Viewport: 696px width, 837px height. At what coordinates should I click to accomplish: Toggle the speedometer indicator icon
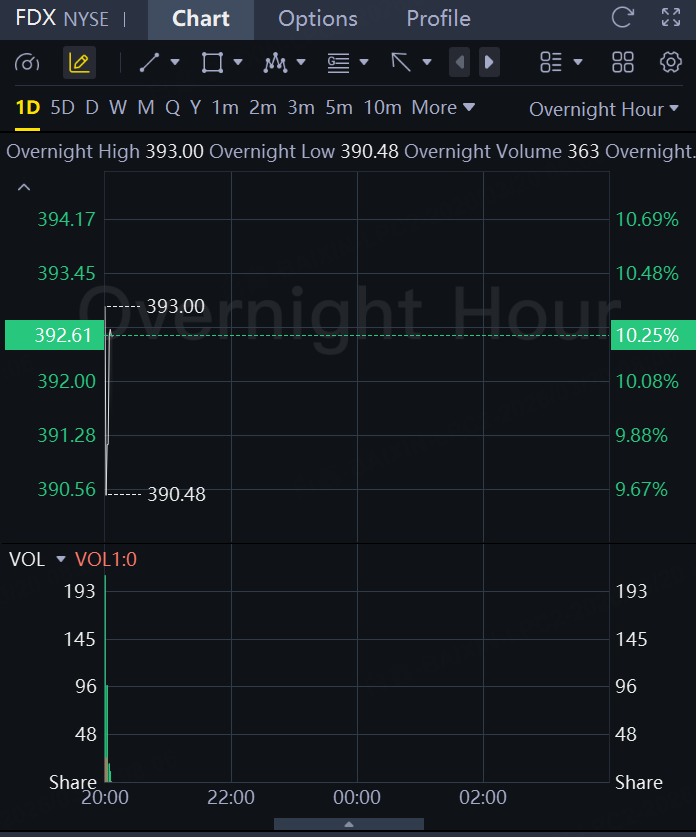(x=28, y=63)
